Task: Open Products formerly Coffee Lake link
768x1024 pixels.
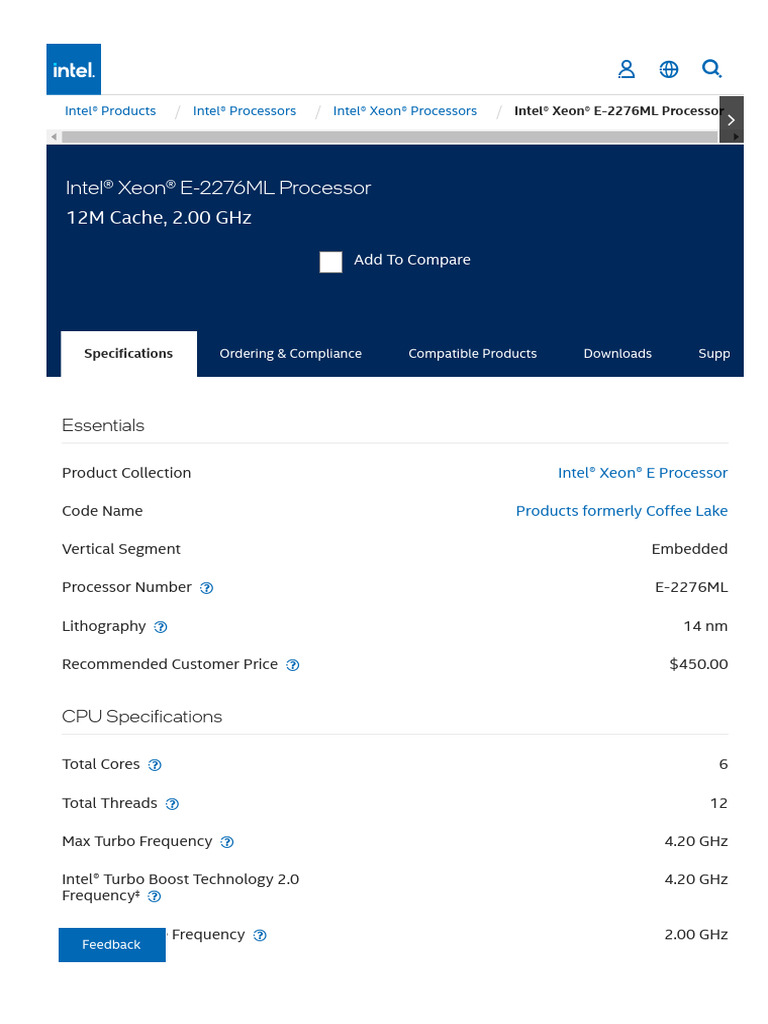Action: coord(621,511)
